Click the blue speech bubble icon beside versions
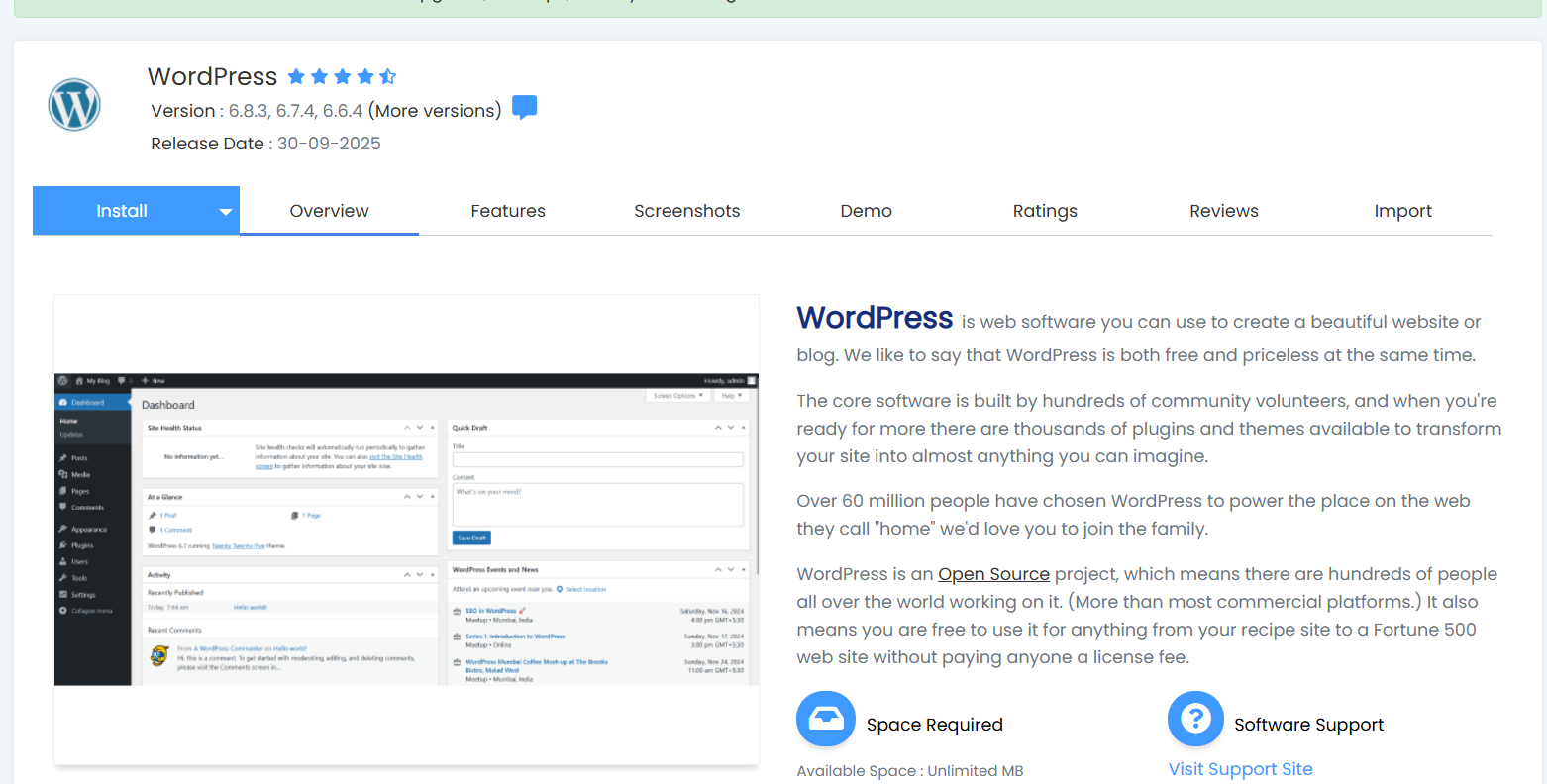The width and height of the screenshot is (1547, 784). (524, 108)
